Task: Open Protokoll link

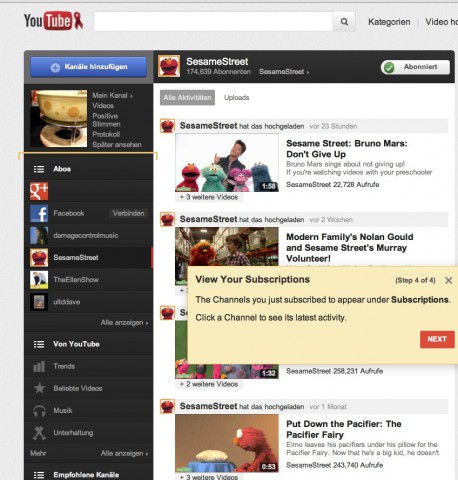Action: [106, 134]
